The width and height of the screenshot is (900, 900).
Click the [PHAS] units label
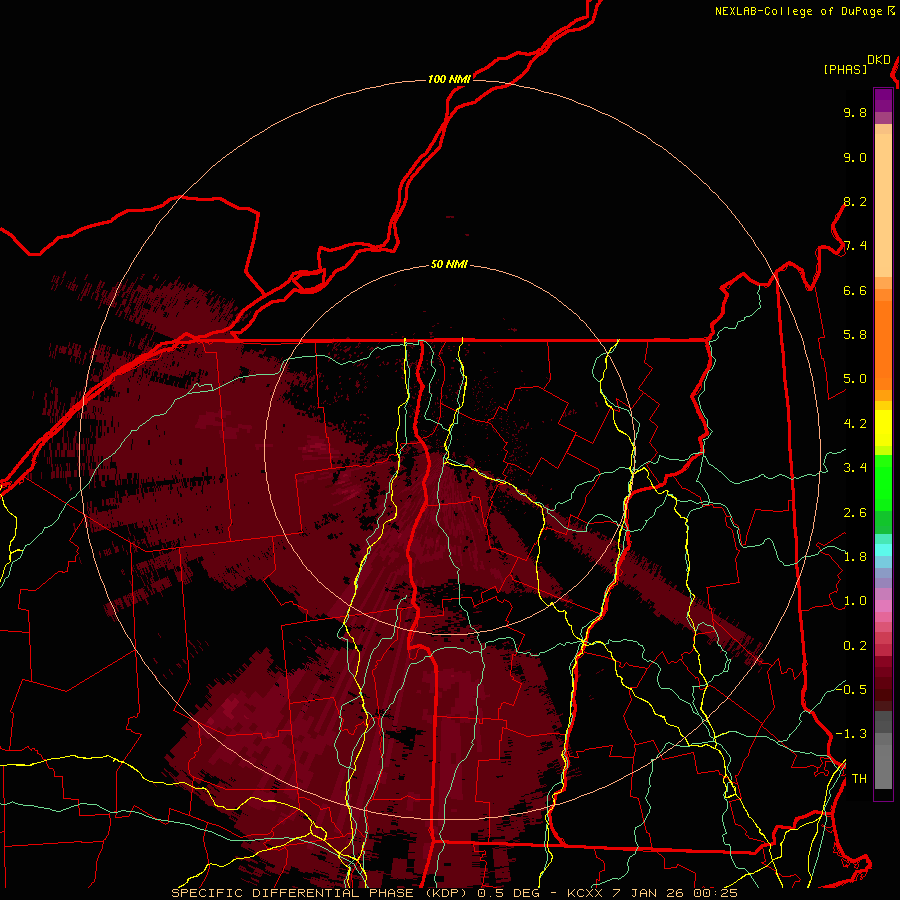pyautogui.click(x=845, y=69)
